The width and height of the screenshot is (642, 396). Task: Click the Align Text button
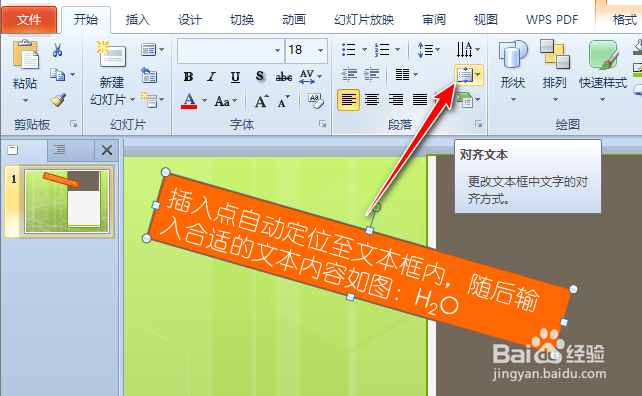coord(469,75)
